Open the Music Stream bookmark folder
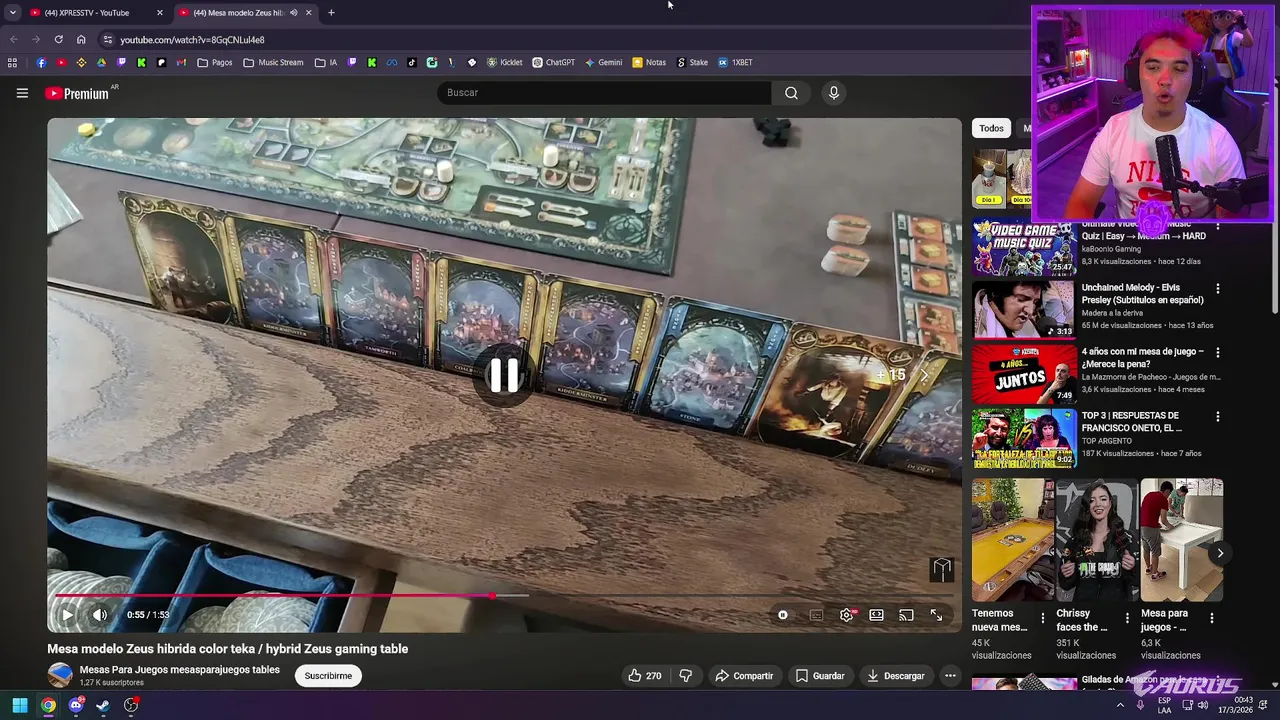 click(x=273, y=62)
